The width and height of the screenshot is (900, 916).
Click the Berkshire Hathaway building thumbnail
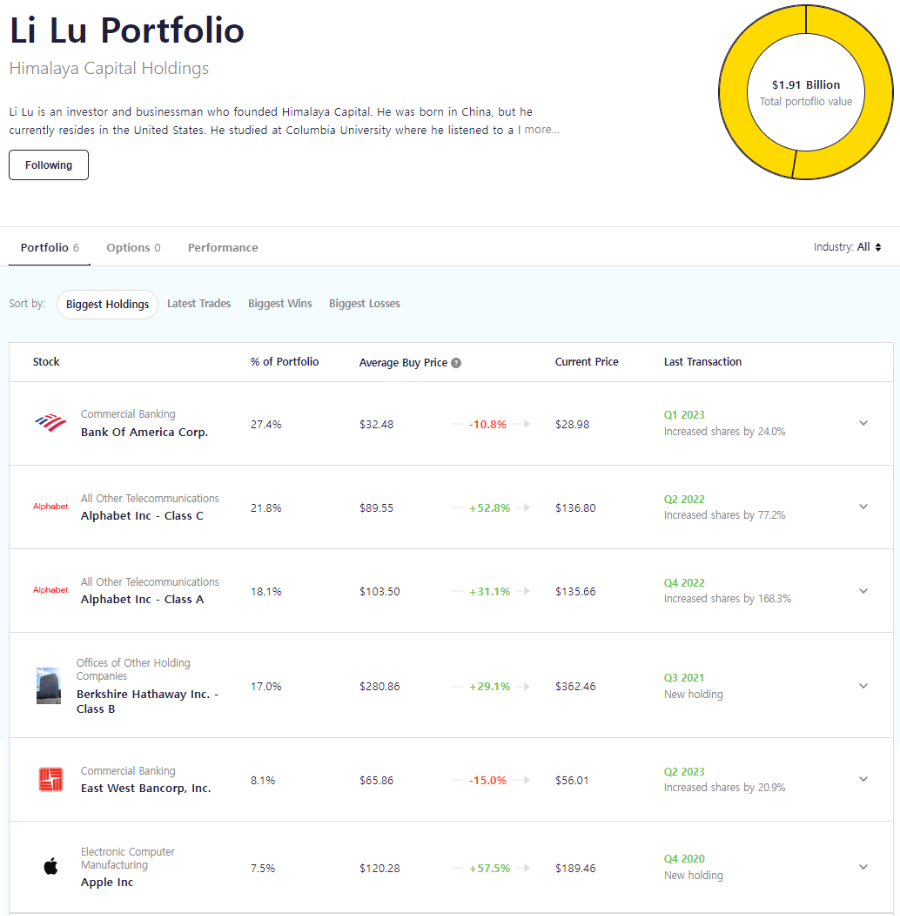pyautogui.click(x=48, y=686)
